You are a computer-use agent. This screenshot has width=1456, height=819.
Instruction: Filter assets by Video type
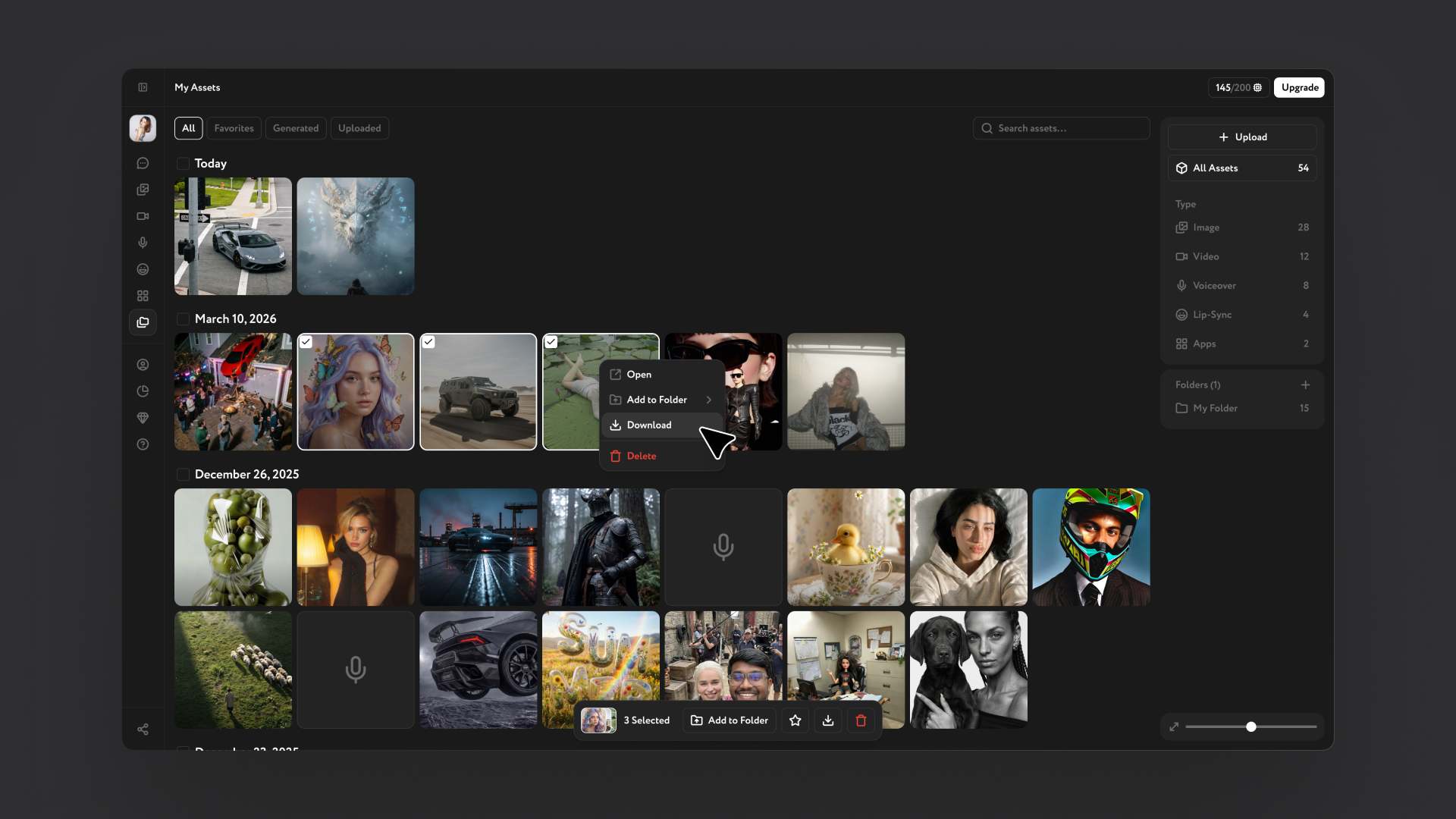pyautogui.click(x=1242, y=256)
